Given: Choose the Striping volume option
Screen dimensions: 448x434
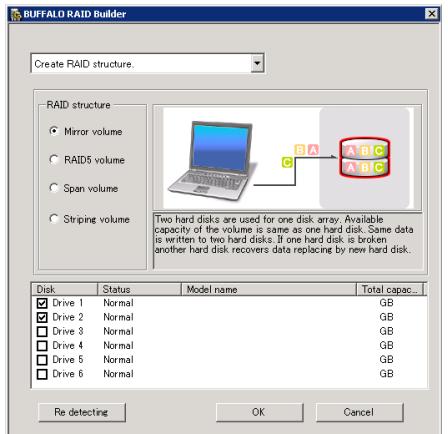Looking at the screenshot, I should click(54, 219).
